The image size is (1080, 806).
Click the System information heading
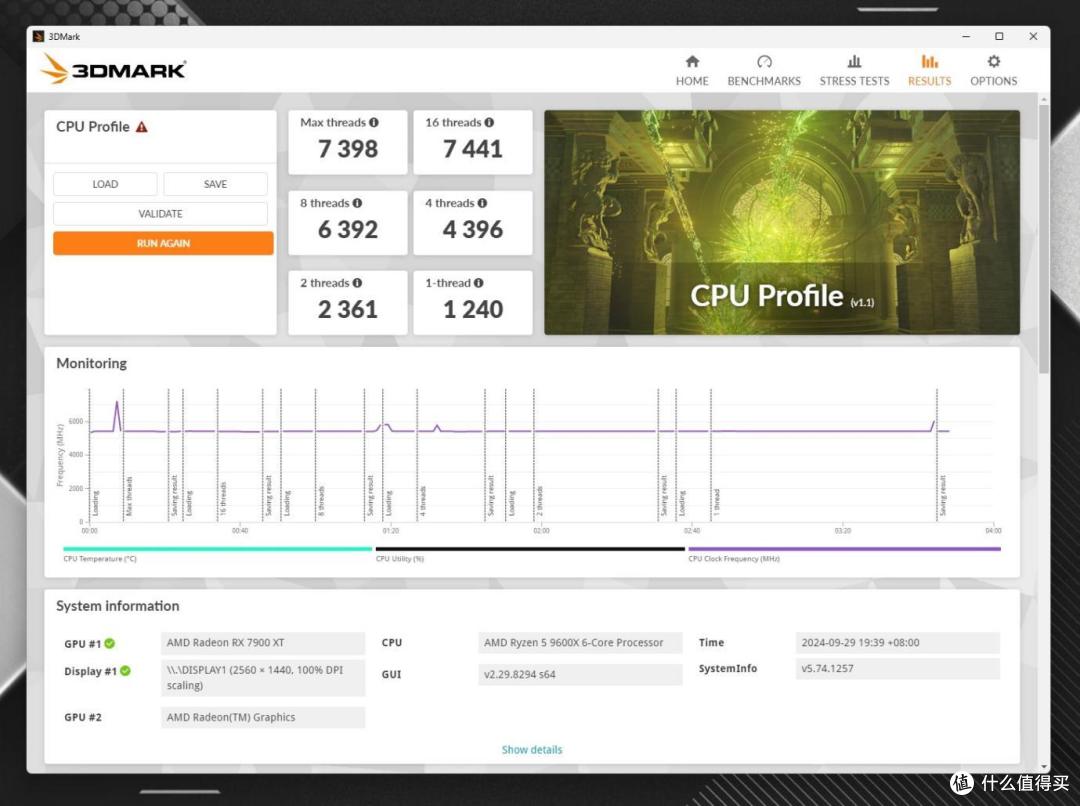pos(118,606)
